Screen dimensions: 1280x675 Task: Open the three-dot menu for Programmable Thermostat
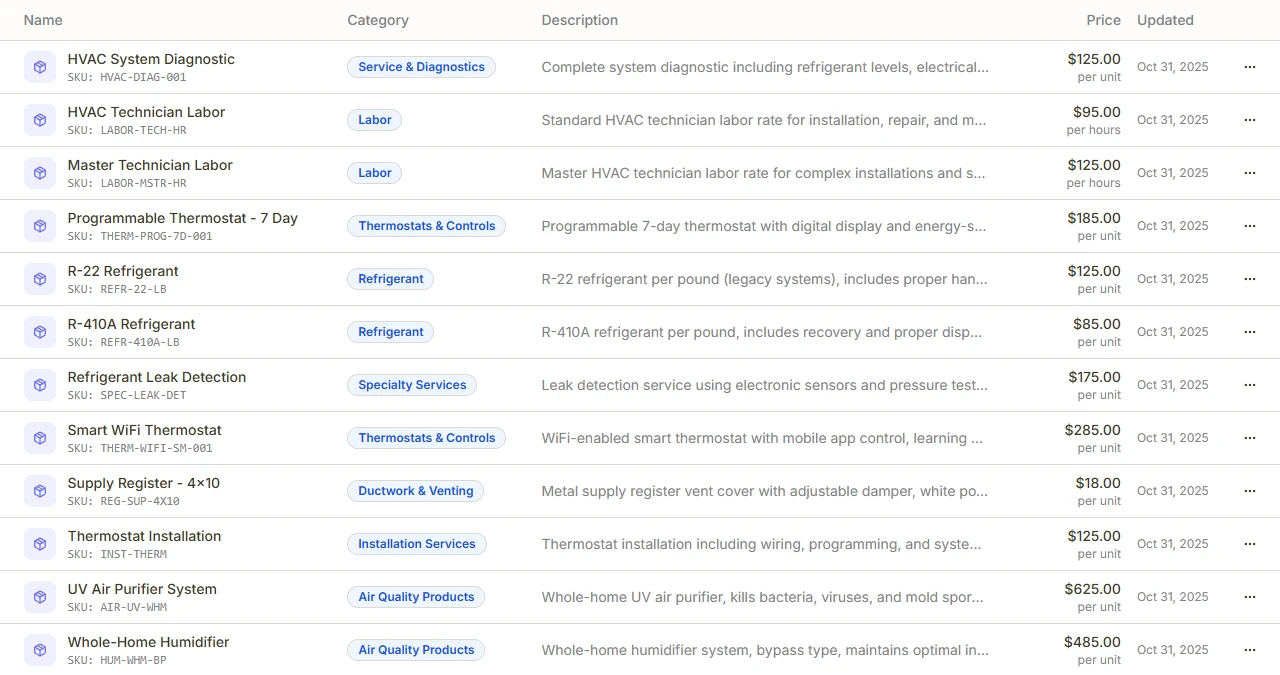[1249, 226]
